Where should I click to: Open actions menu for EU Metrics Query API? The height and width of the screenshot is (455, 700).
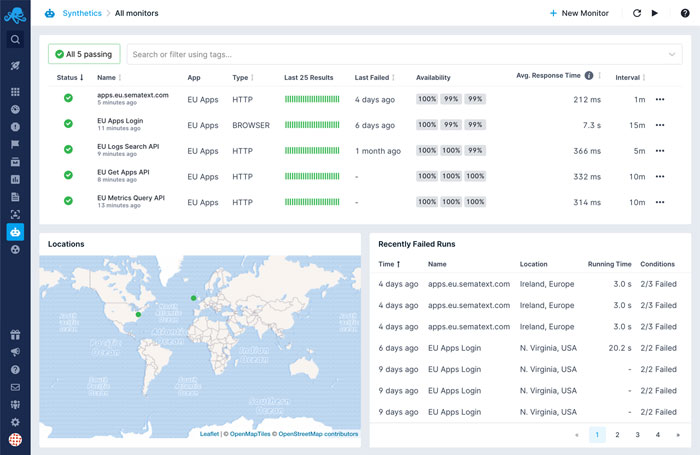[659, 202]
